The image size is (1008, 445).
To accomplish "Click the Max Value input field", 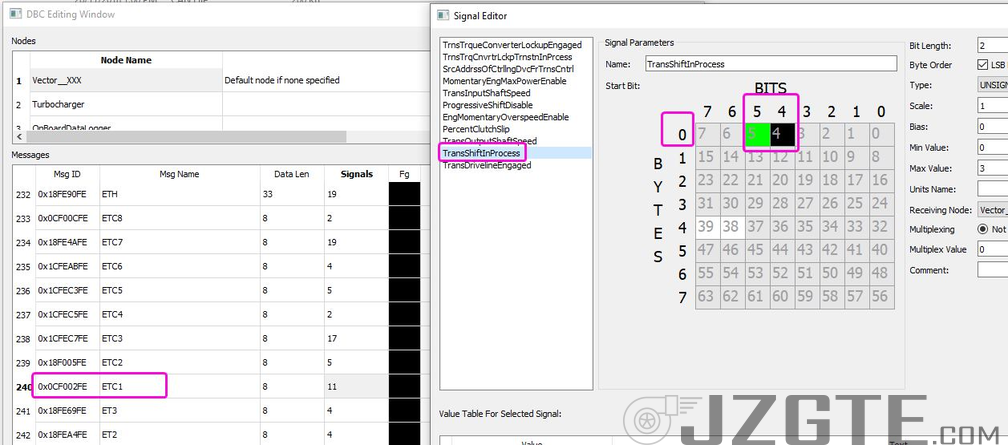I will [x=991, y=168].
